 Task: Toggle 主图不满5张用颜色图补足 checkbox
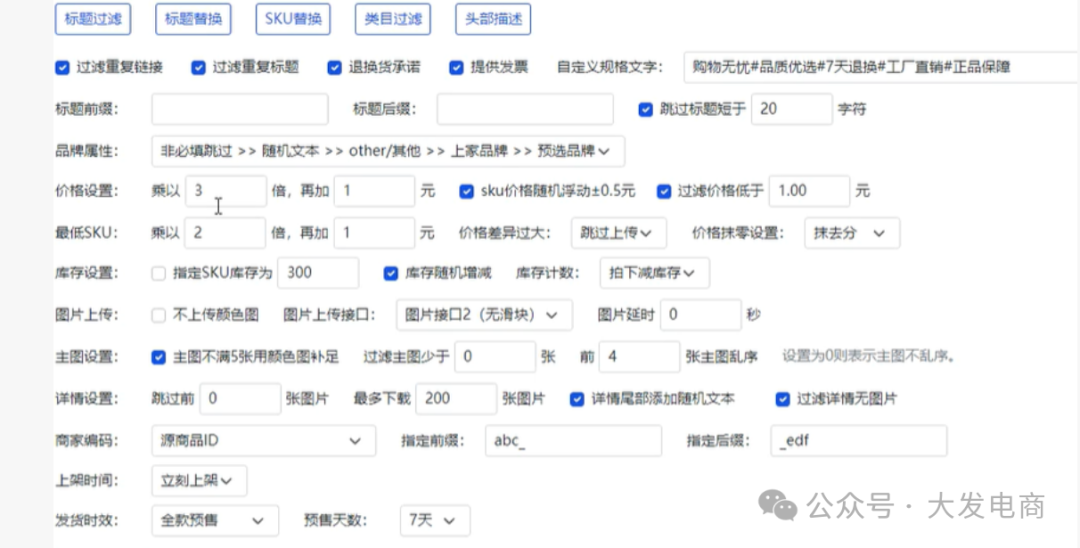point(158,357)
